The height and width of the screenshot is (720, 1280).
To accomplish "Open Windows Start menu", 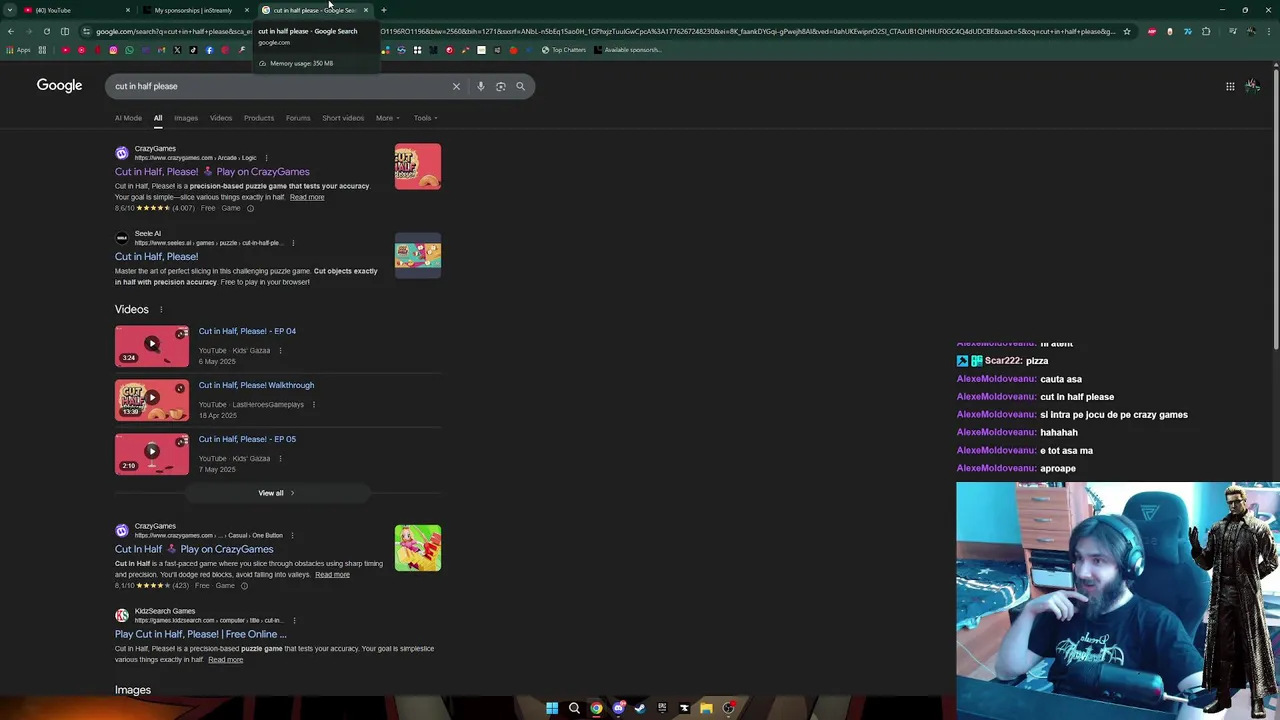I will (x=552, y=708).
